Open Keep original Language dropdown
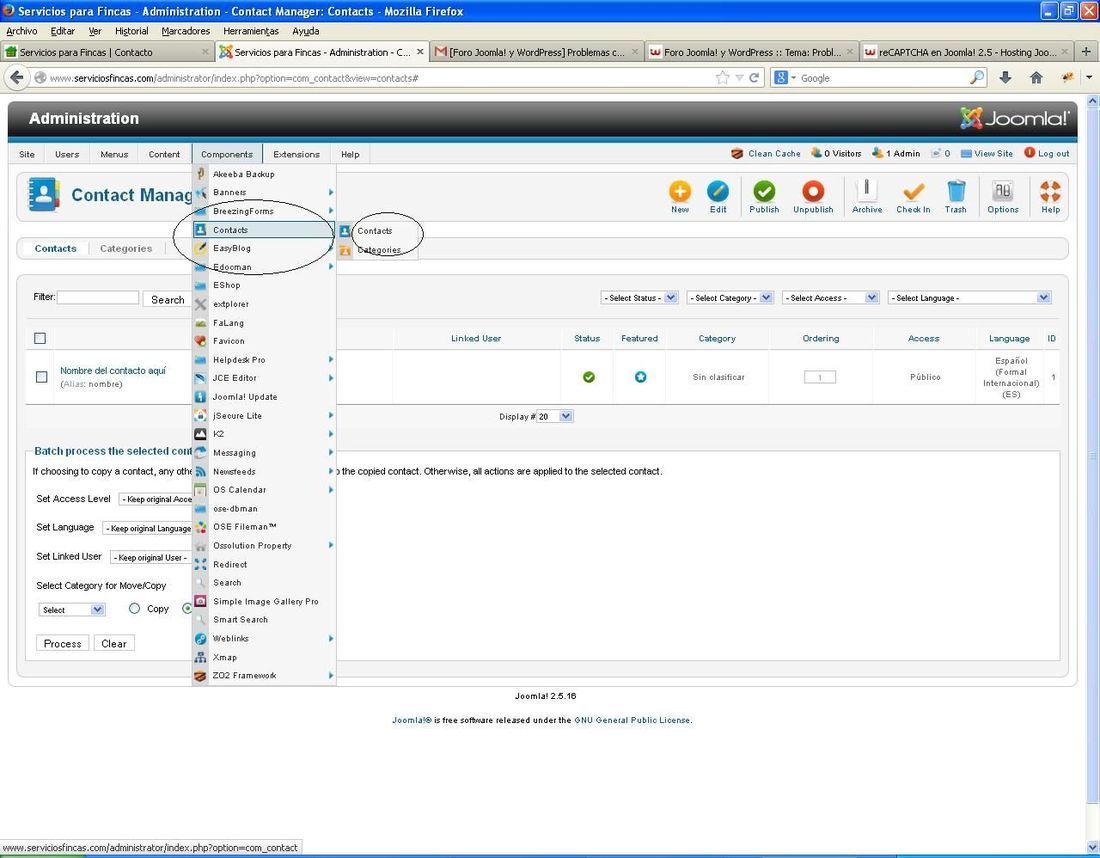The image size is (1100, 858). 147,528
